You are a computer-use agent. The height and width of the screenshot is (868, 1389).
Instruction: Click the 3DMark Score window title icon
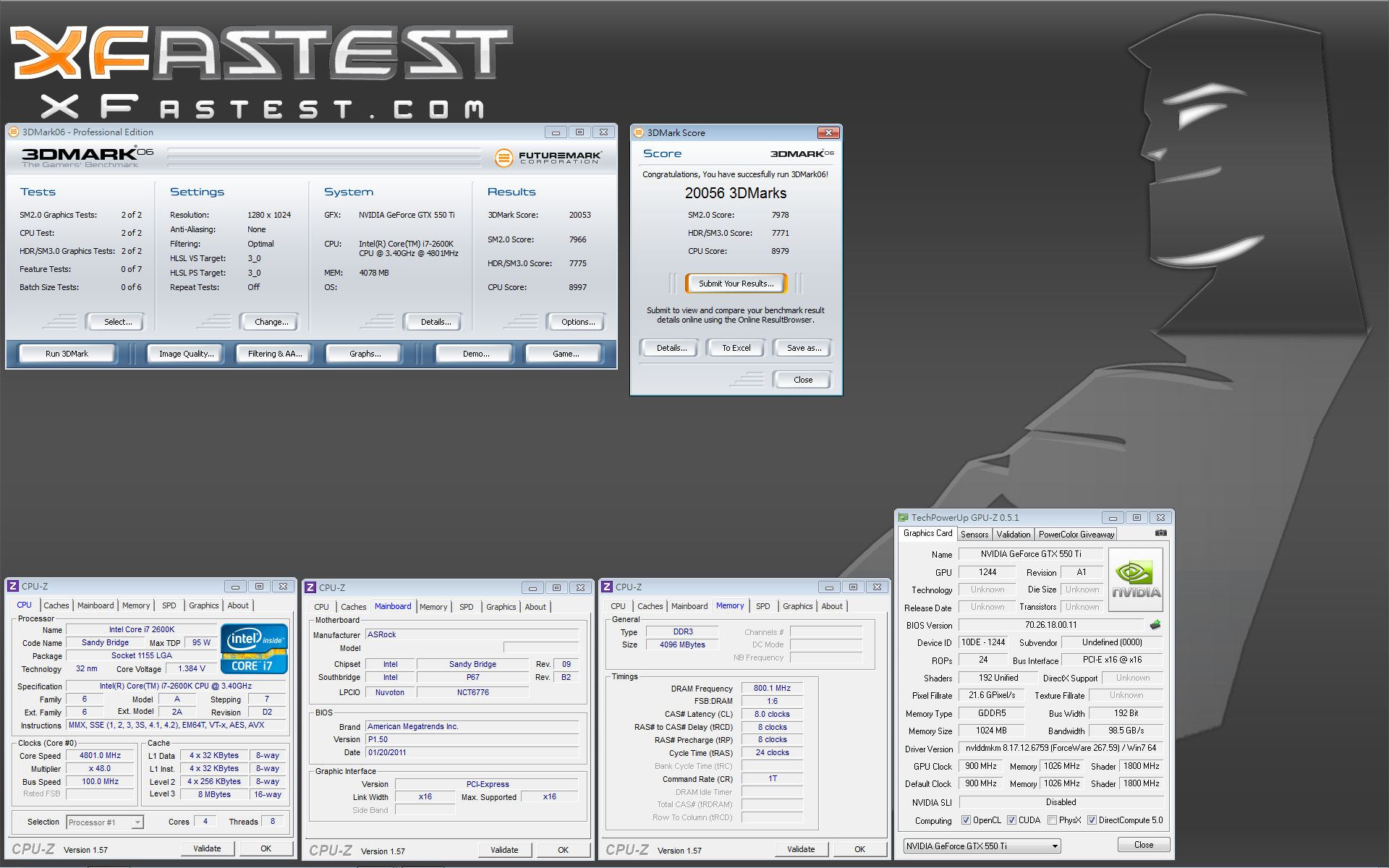[638, 132]
